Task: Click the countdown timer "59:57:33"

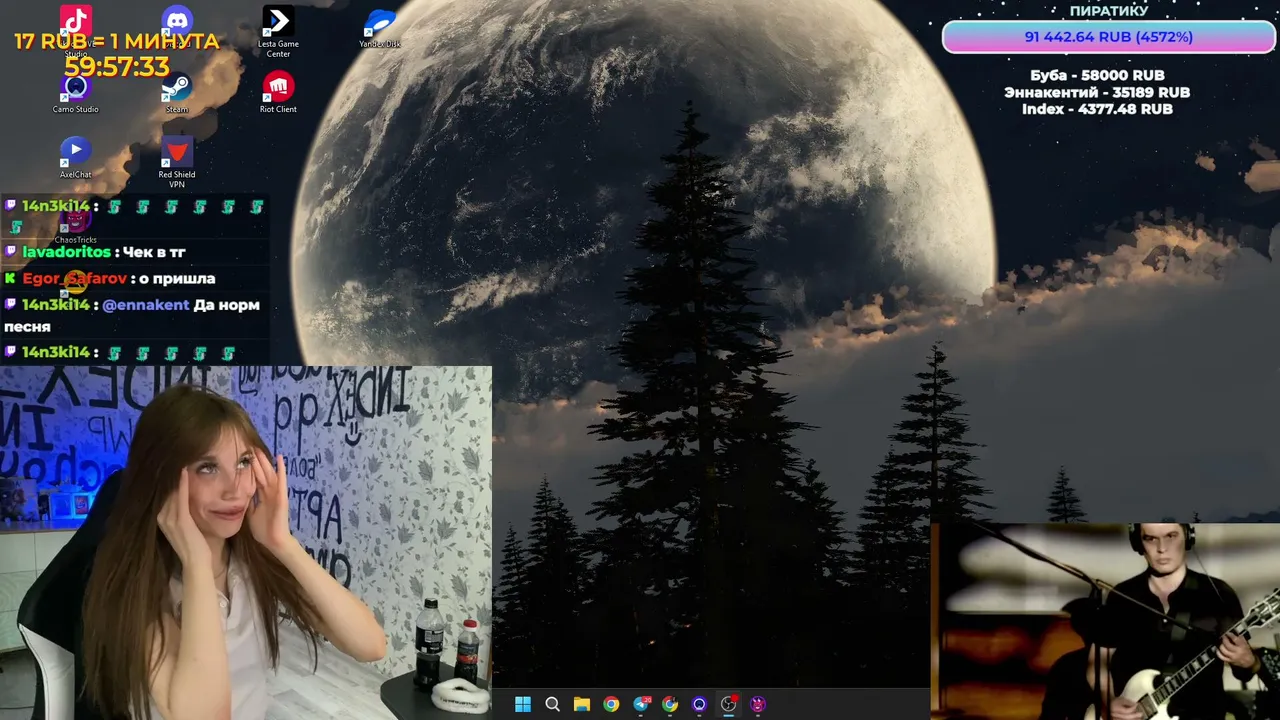Action: pyautogui.click(x=117, y=67)
